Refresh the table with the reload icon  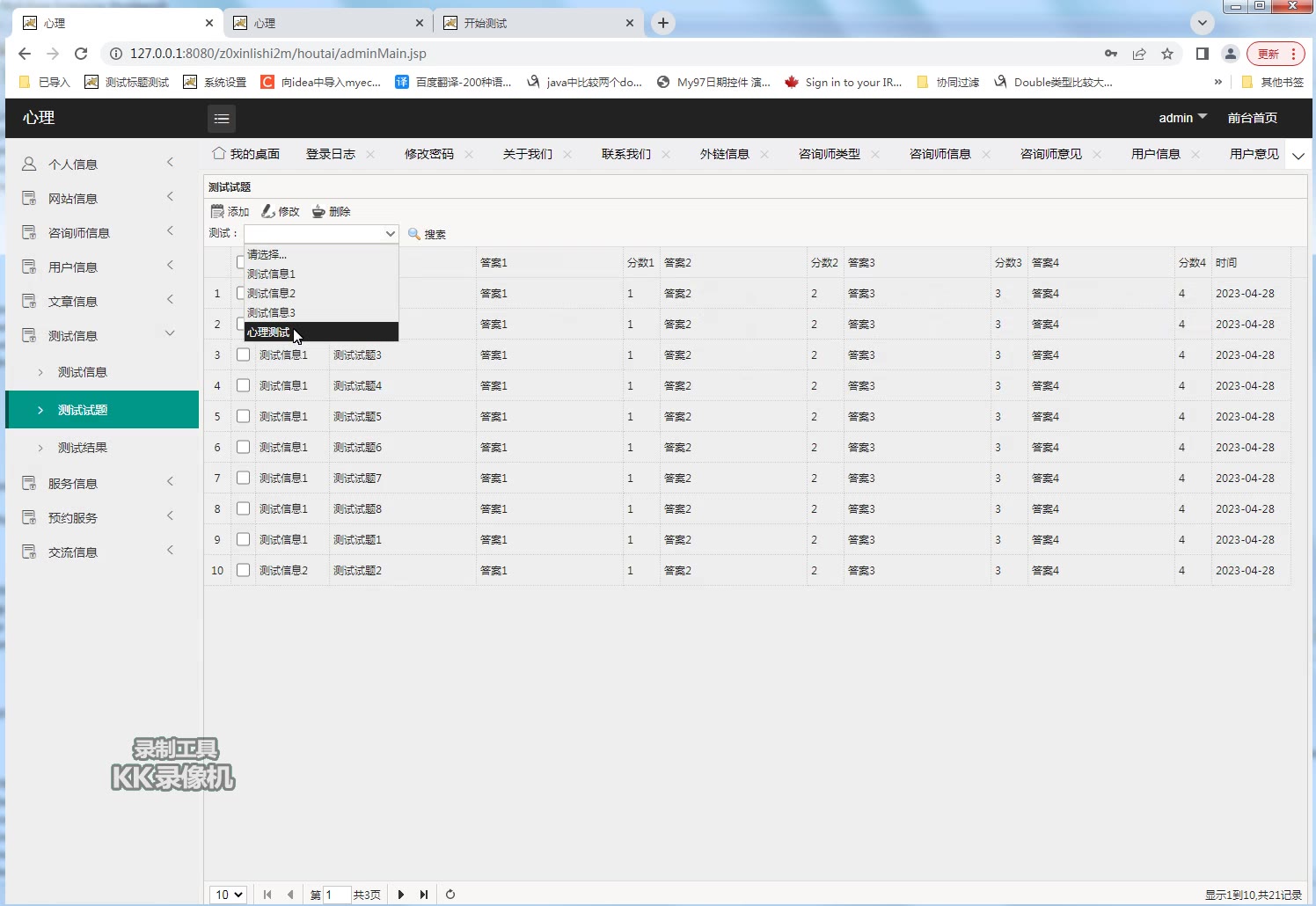450,895
